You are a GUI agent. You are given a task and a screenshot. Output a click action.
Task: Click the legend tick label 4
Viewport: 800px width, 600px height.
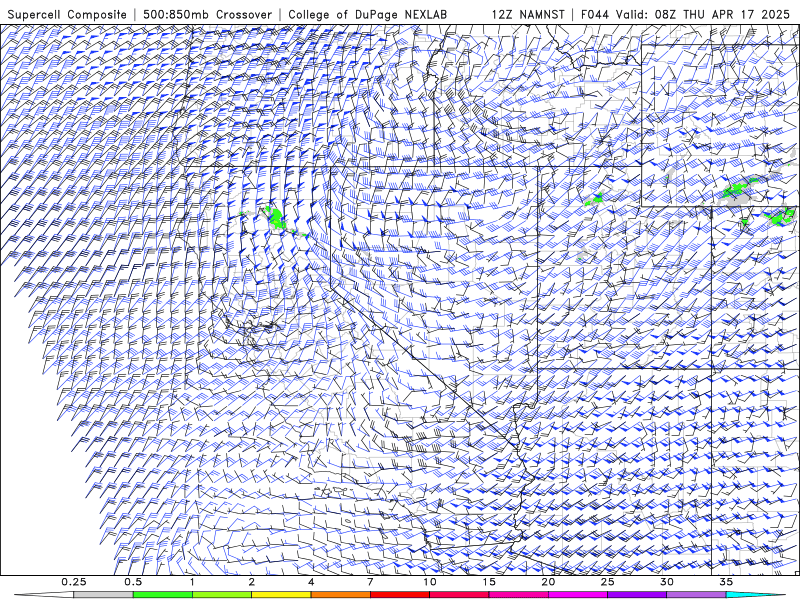[311, 582]
